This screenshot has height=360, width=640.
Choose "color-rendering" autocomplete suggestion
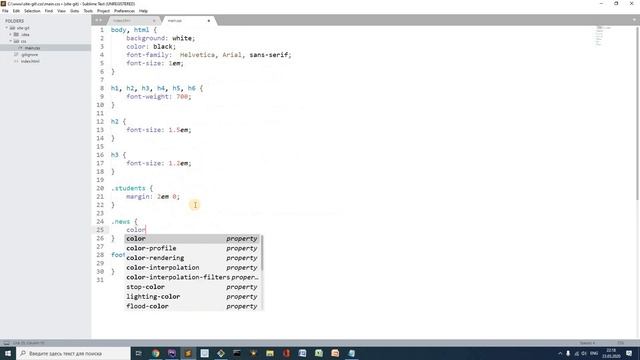pos(192,258)
